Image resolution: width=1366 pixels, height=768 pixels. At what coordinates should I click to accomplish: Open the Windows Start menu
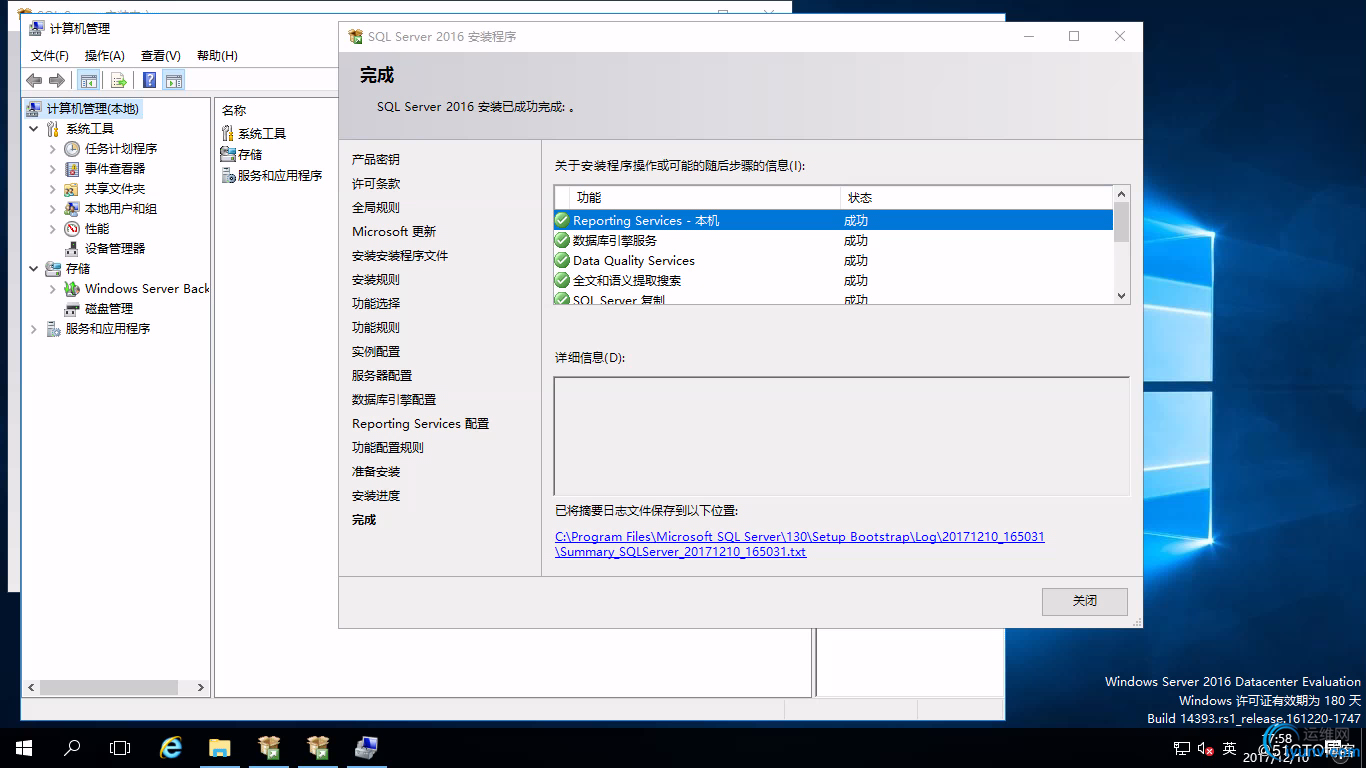point(24,747)
